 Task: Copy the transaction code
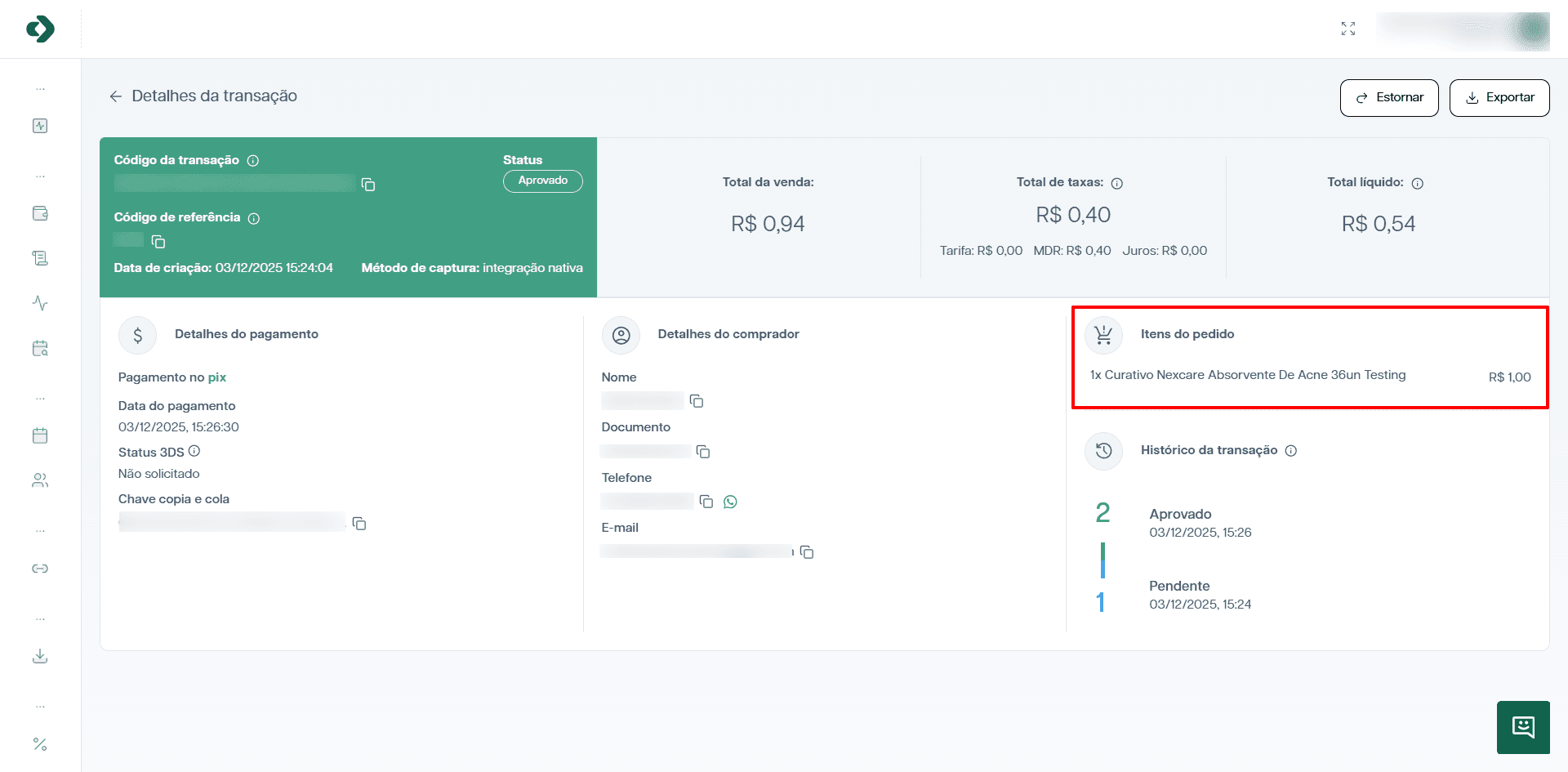coord(368,185)
